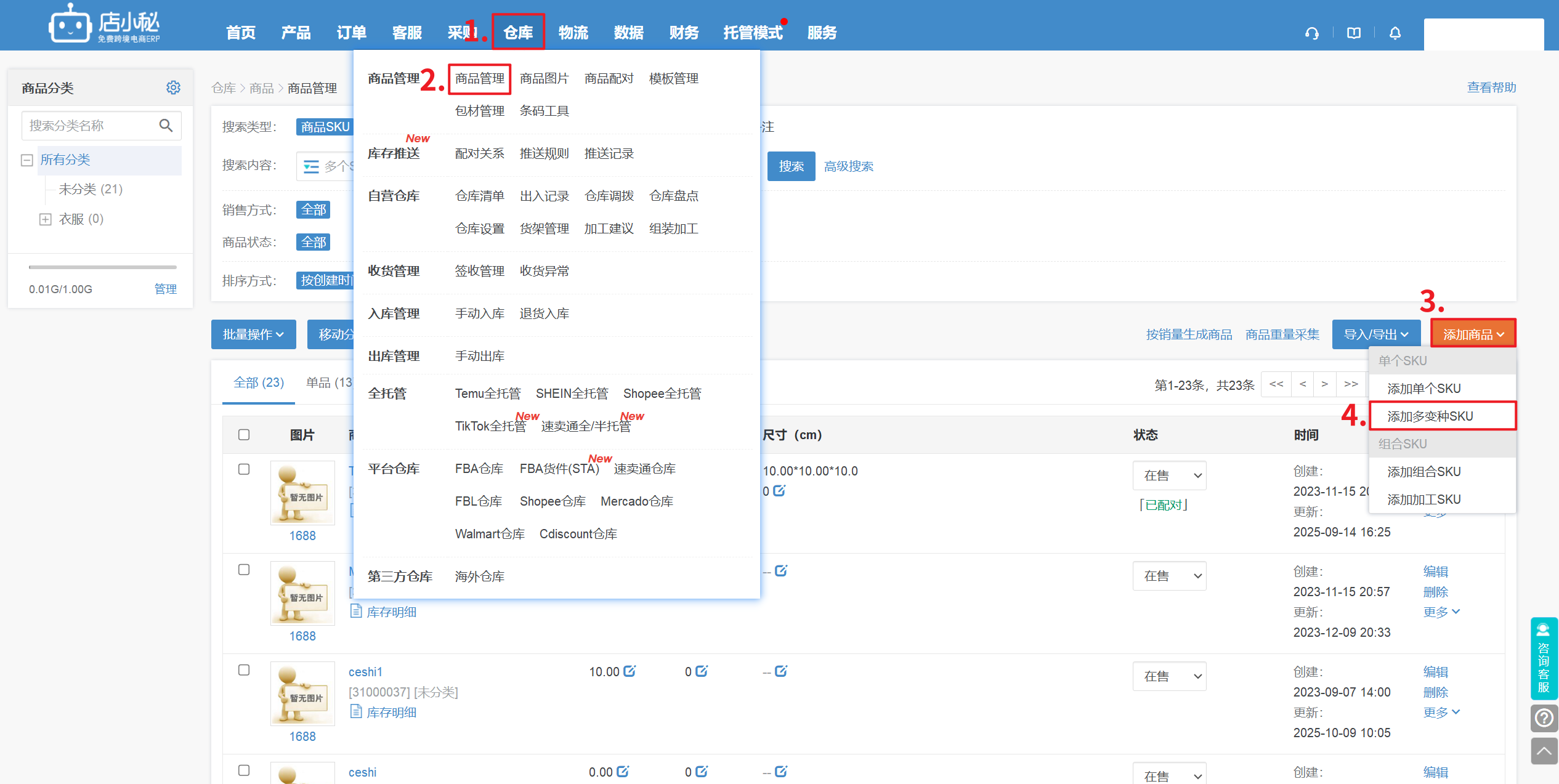Click the customer service headset icon
This screenshot has height=784, width=1559.
[1311, 33]
